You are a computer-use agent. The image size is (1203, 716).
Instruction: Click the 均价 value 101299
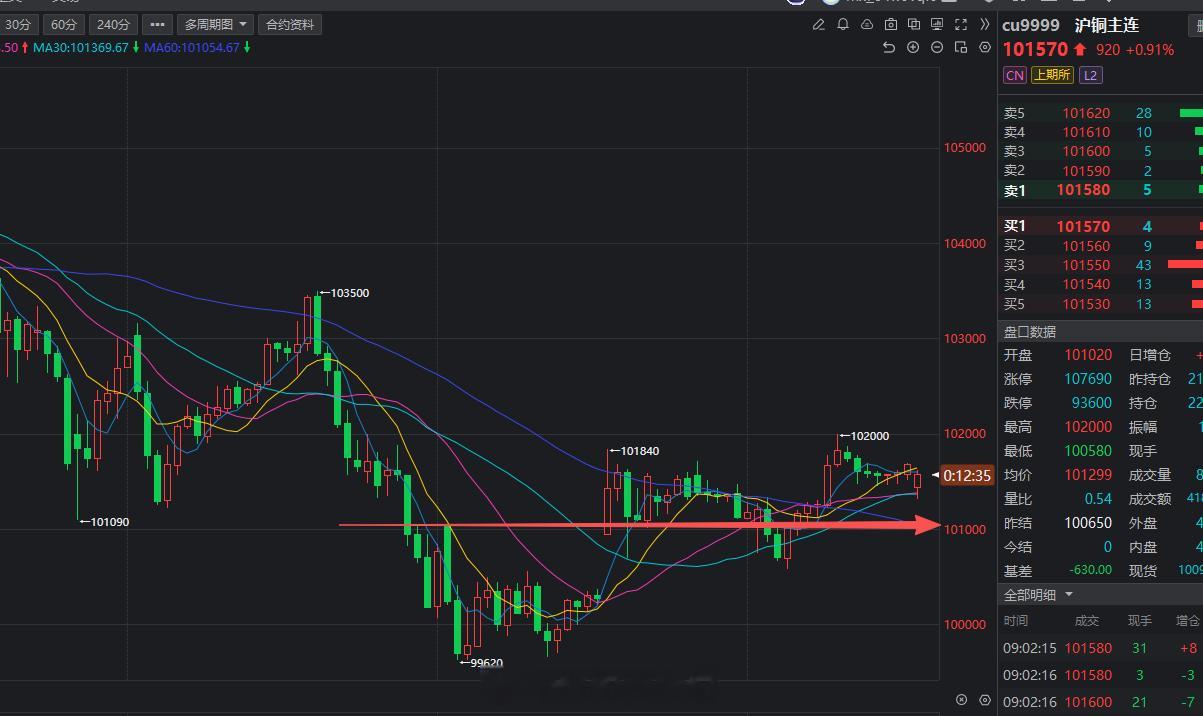[x=1088, y=475]
